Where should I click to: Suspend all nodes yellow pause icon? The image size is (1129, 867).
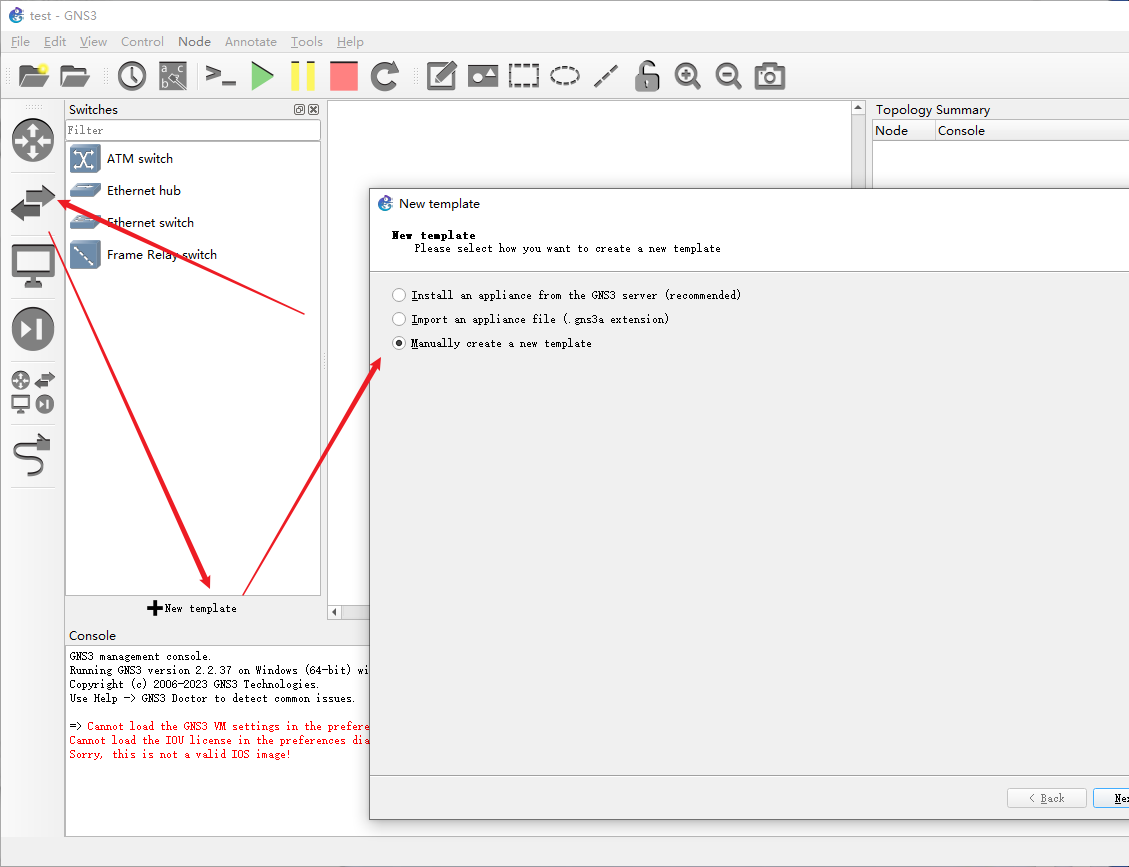click(x=303, y=76)
